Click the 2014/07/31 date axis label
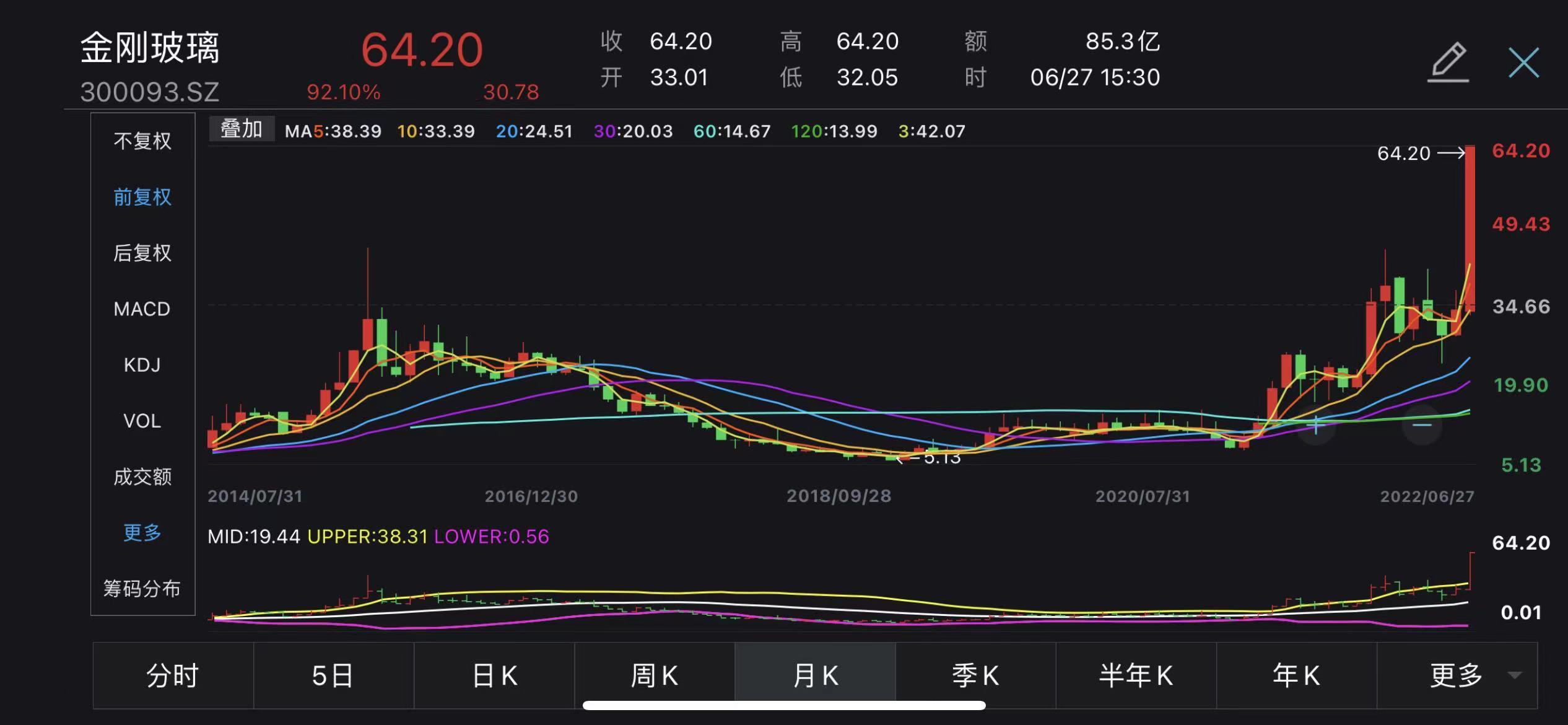Viewport: 1568px width, 725px height. [x=255, y=496]
